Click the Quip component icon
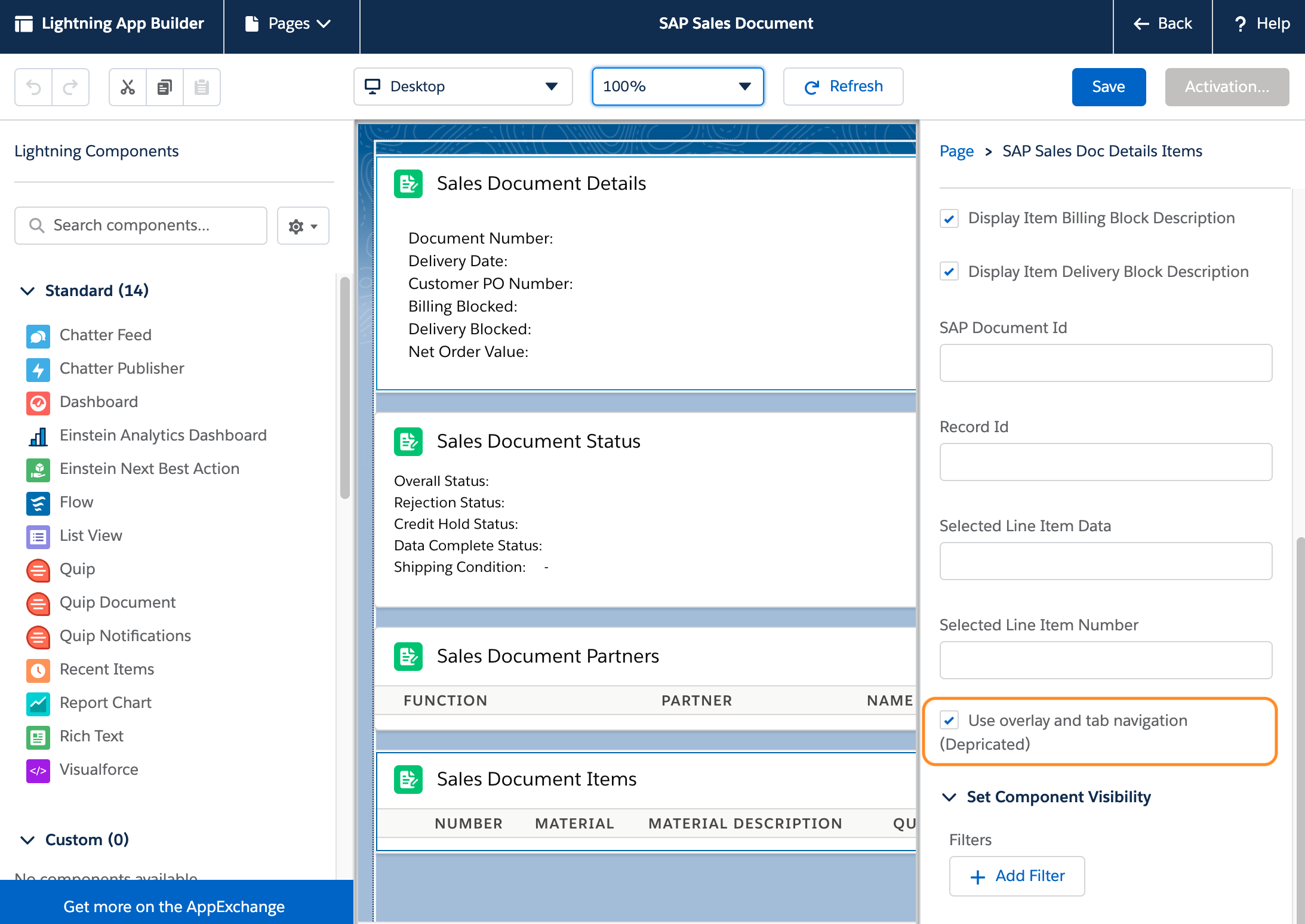The height and width of the screenshot is (924, 1305). (38, 570)
